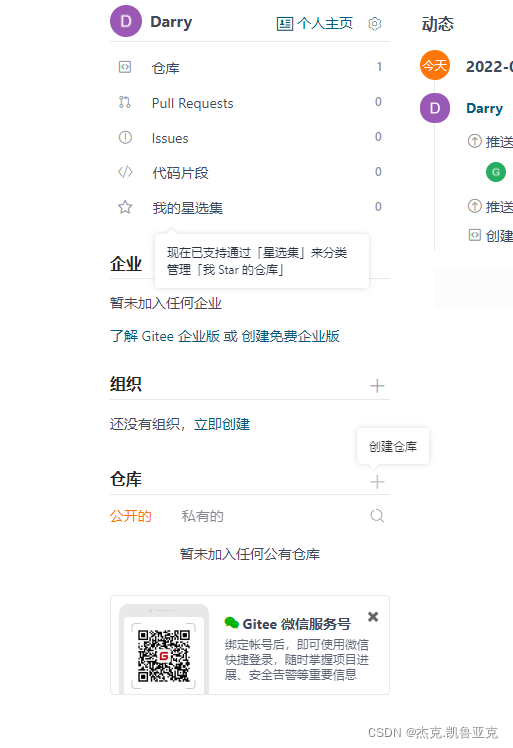Switch to the 私有的 repositories tab
This screenshot has height=748, width=513.
[202, 516]
